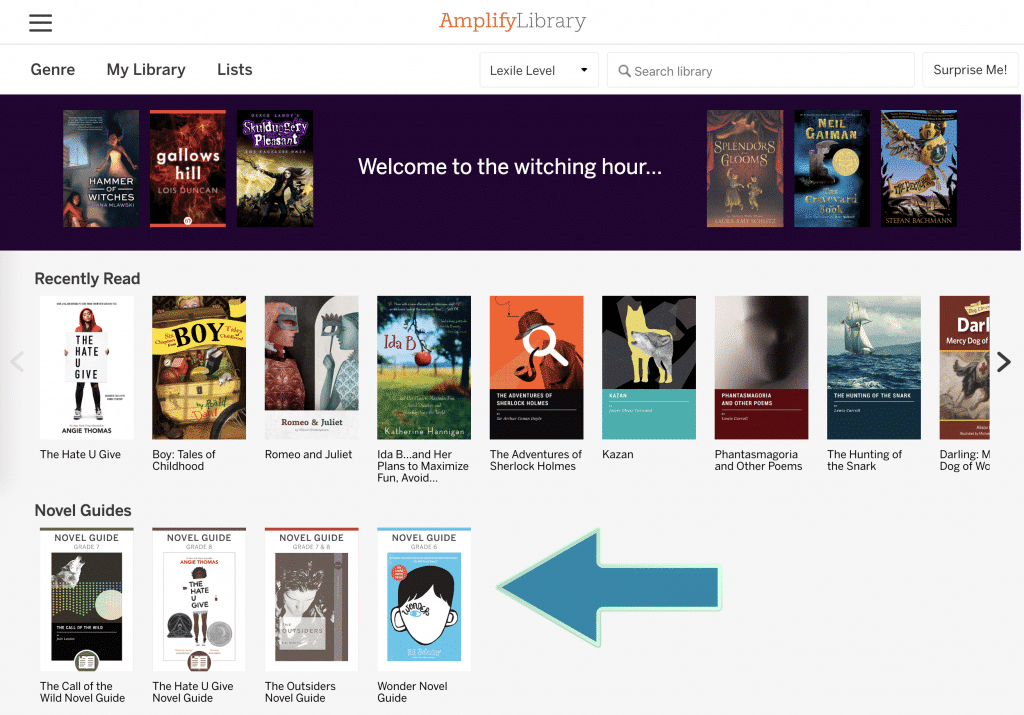Click 'The Adventures of Sherlock Holmes' title
1024x715 pixels.
536,460
